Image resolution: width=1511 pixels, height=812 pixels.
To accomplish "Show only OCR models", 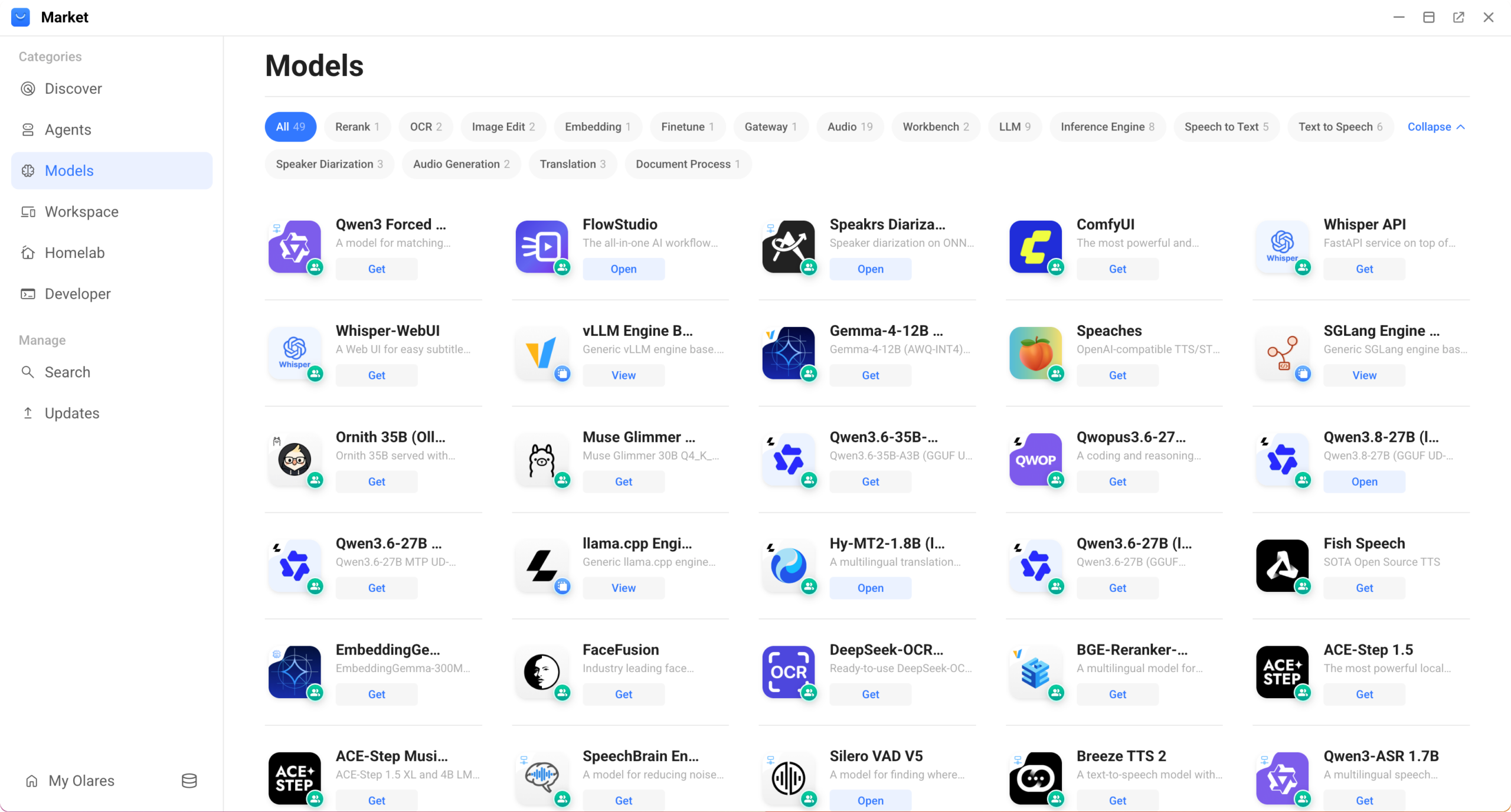I will 426,127.
